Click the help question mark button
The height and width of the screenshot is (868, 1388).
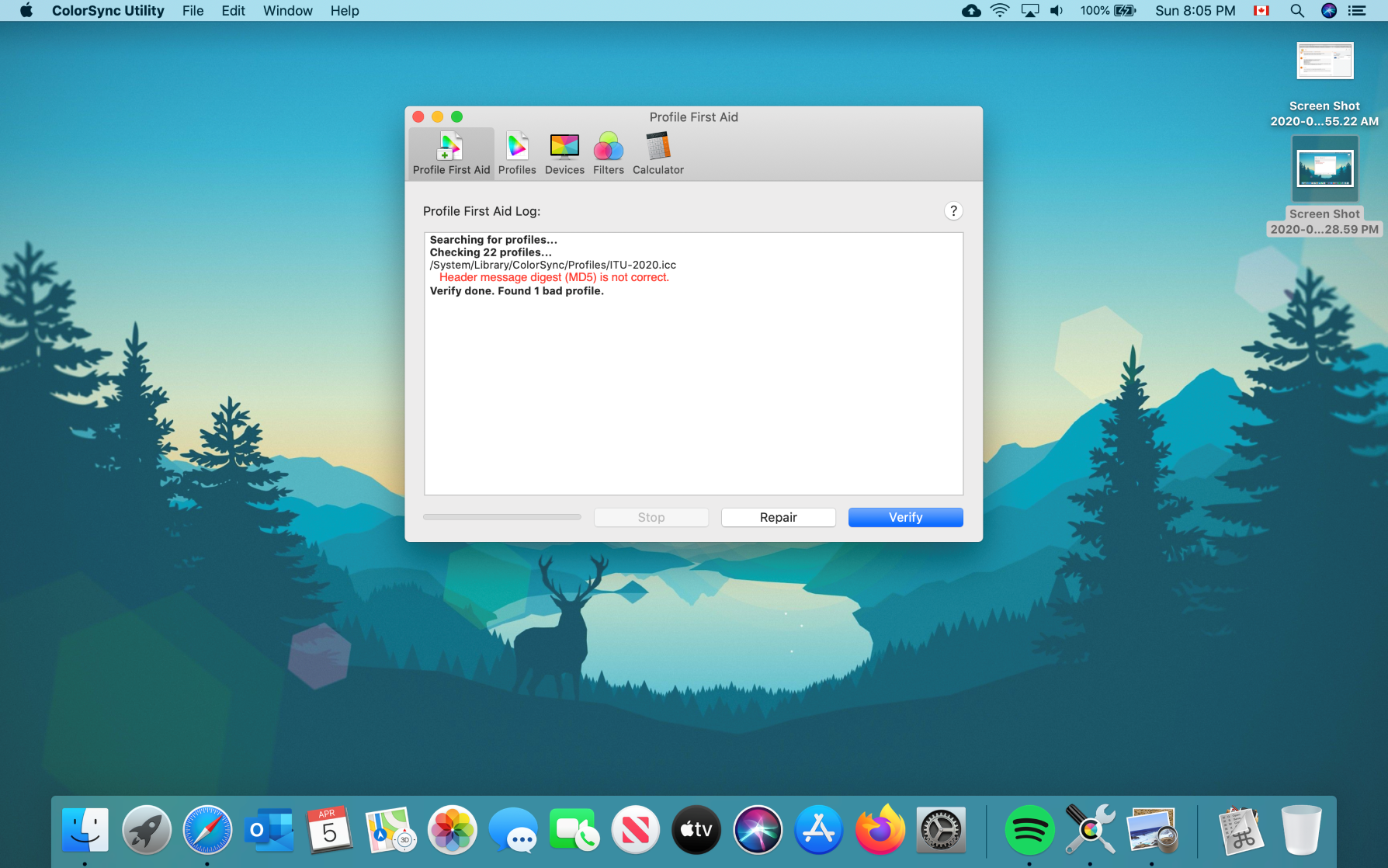click(953, 211)
